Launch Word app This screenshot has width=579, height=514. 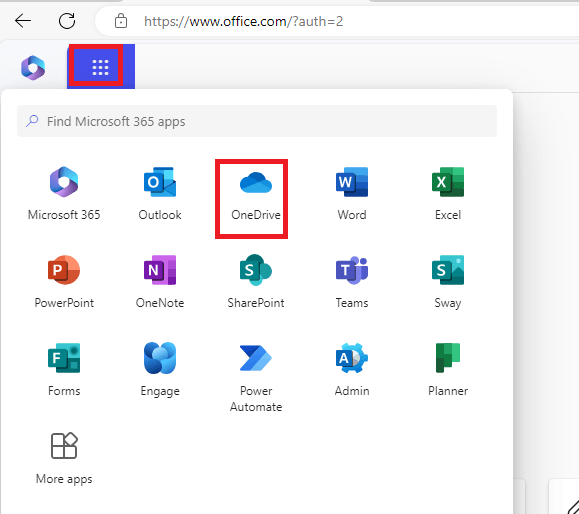352,194
